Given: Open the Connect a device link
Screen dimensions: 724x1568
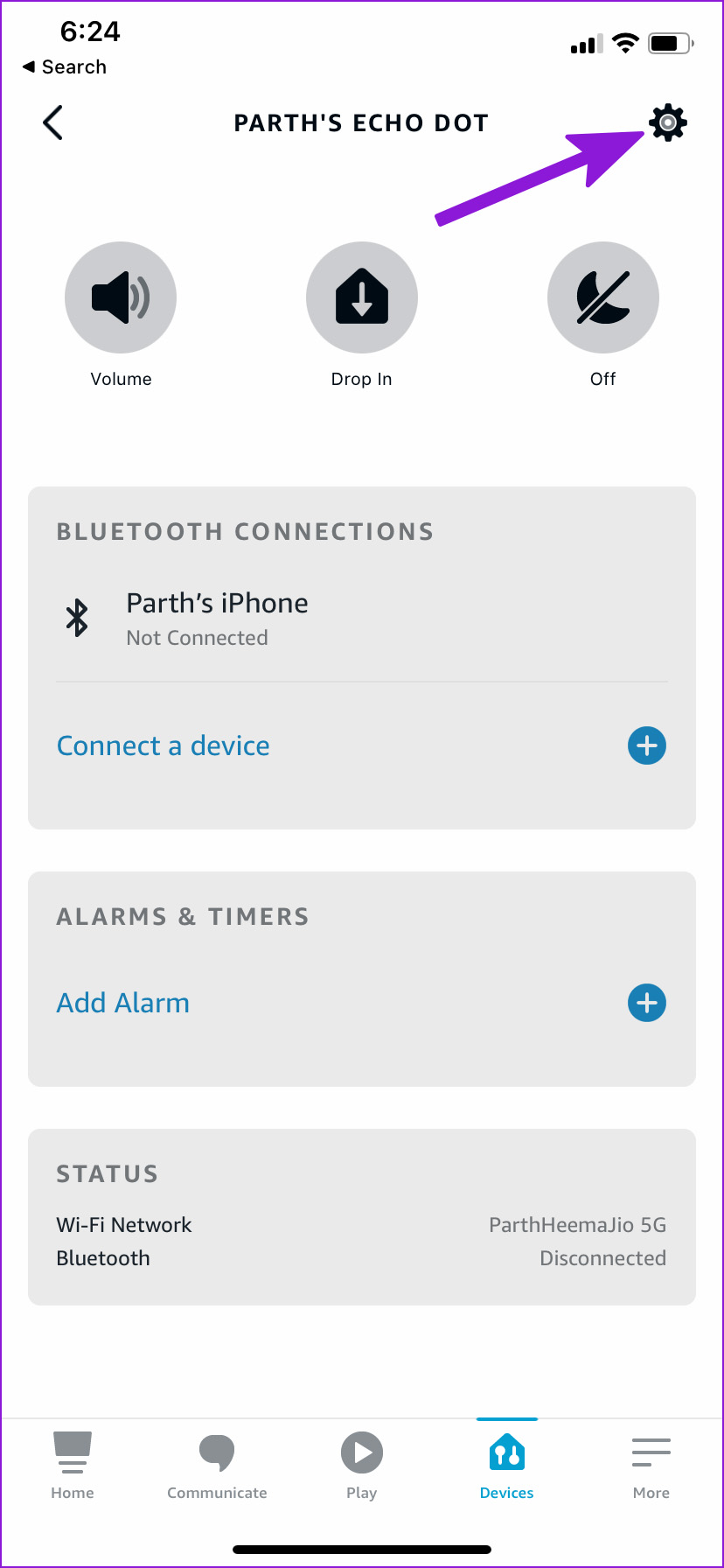Looking at the screenshot, I should click(x=164, y=745).
